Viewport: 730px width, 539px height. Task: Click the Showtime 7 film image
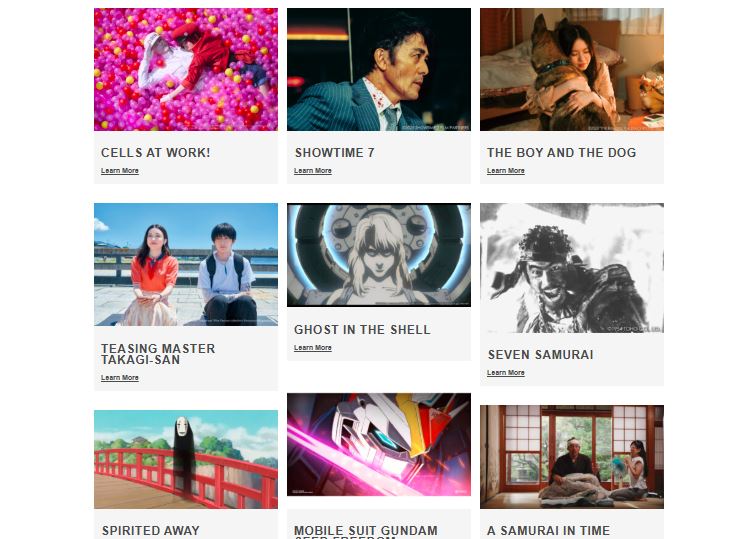379,69
